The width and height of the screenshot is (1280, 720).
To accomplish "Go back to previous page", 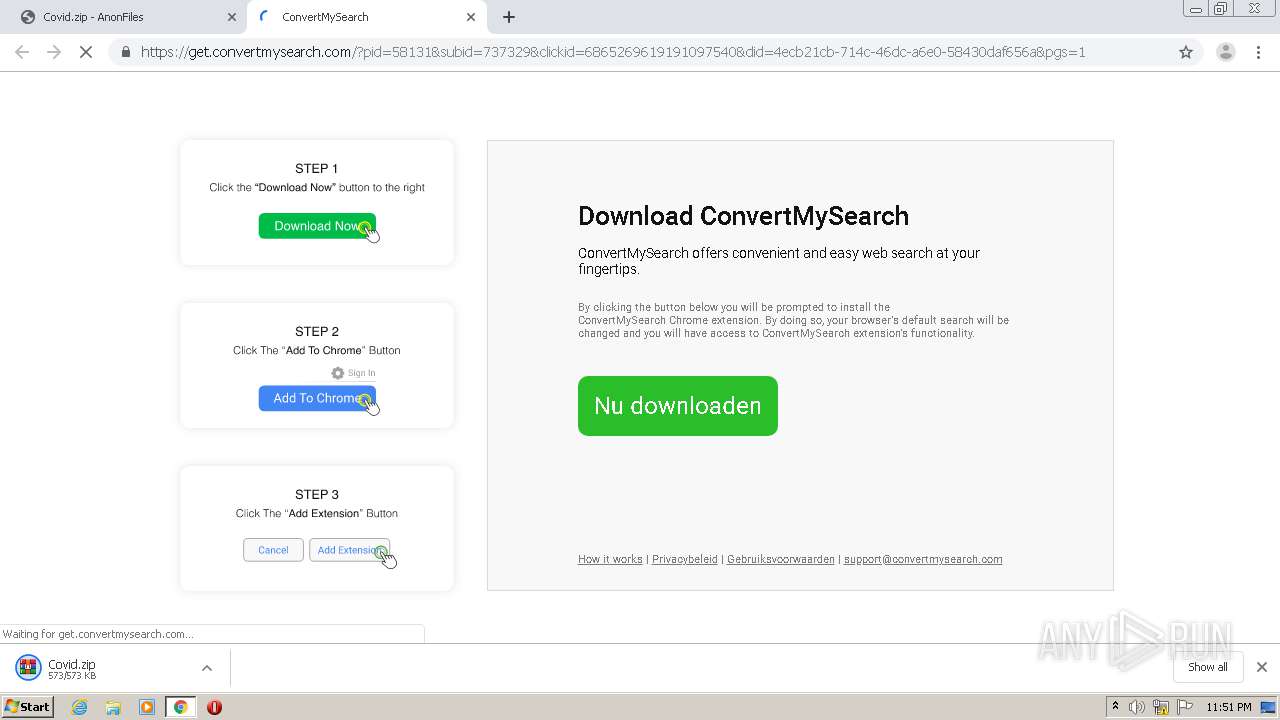I will (22, 52).
